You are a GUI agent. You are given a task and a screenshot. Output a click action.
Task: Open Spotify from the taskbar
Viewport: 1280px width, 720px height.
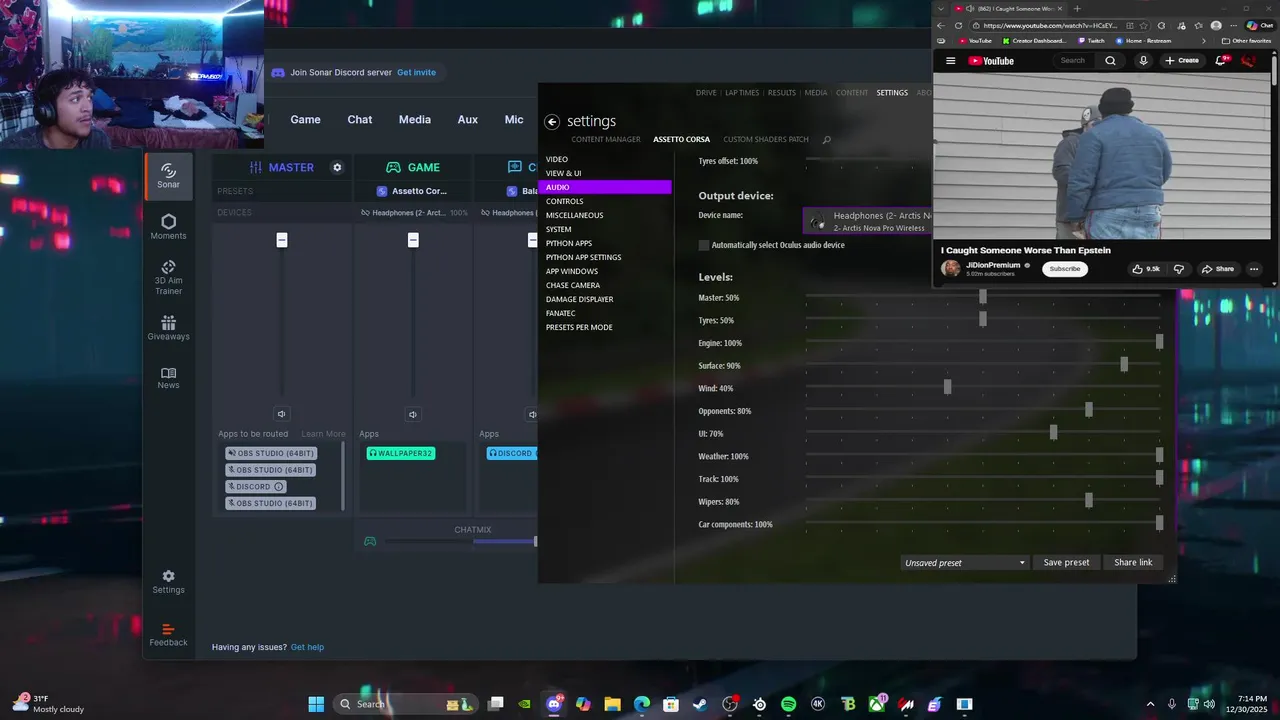click(x=788, y=704)
